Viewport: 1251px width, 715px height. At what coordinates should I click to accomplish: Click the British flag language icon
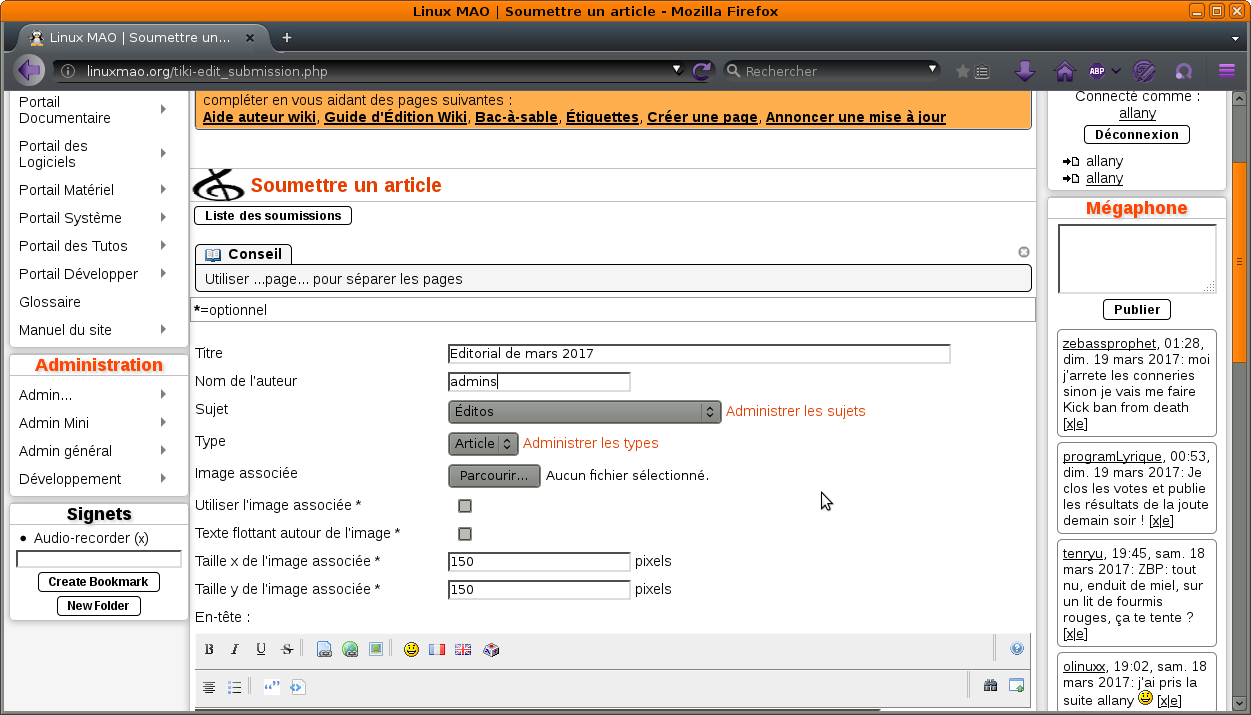coord(463,650)
